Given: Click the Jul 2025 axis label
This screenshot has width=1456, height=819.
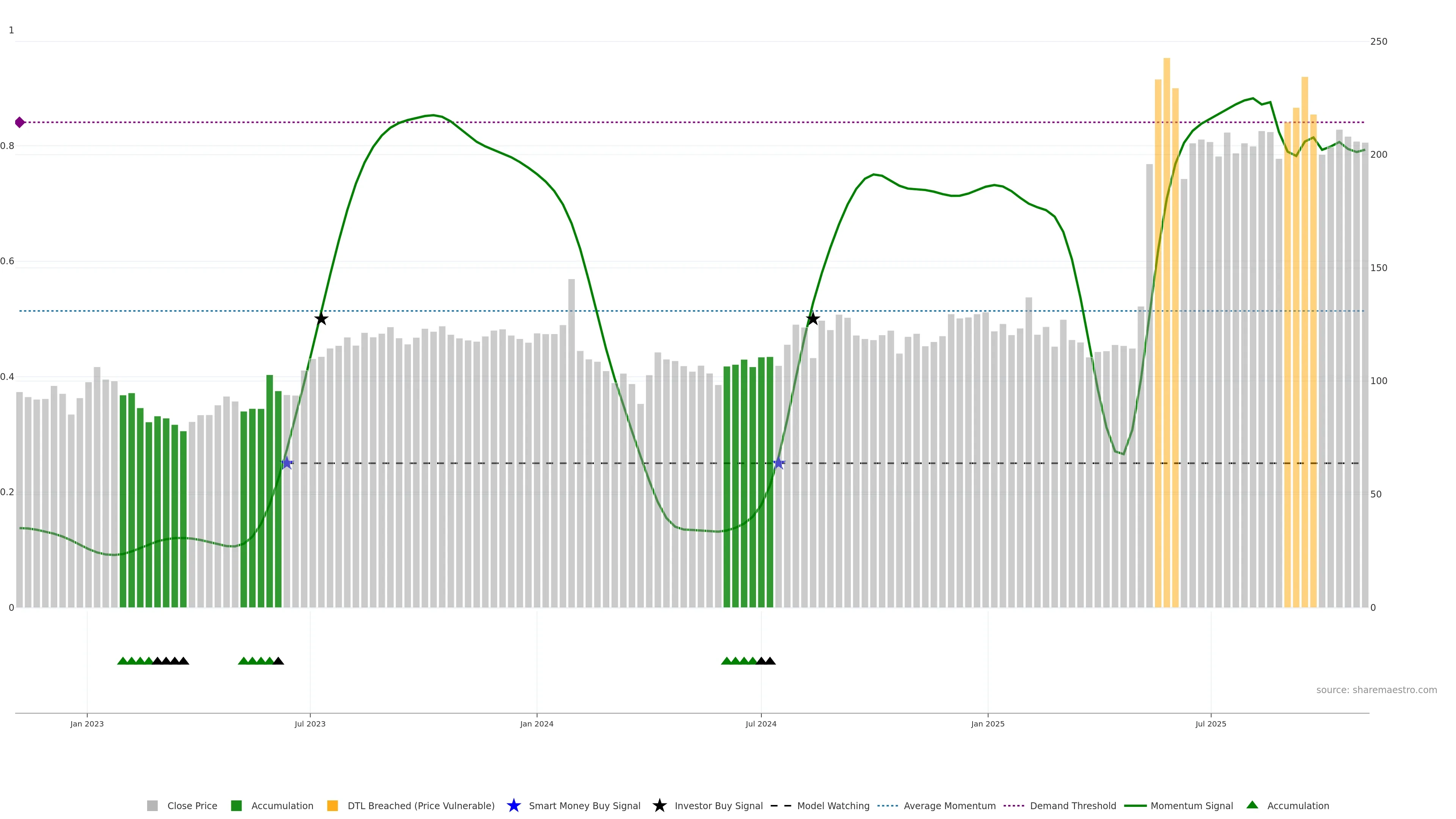Looking at the screenshot, I should pyautogui.click(x=1211, y=723).
